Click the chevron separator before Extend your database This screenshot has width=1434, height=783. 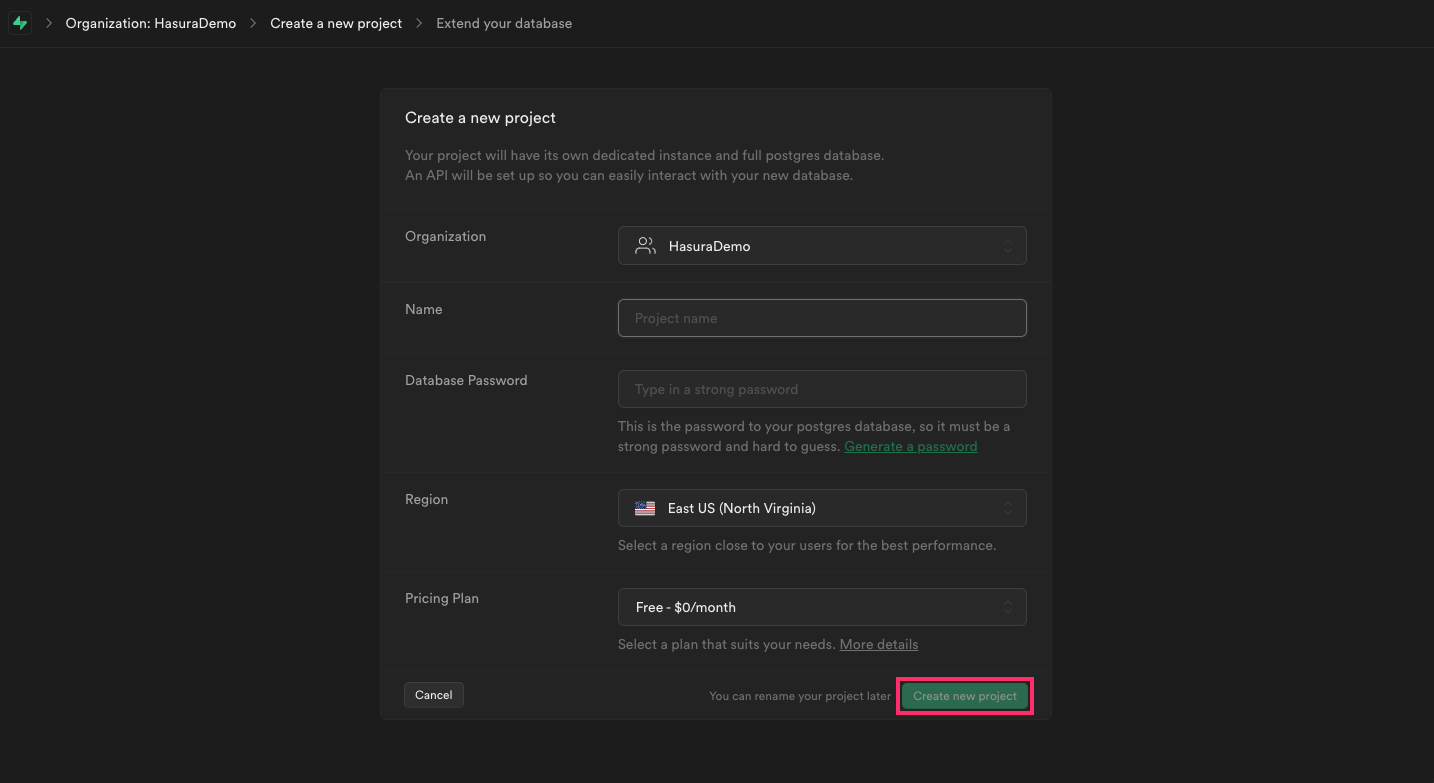tap(419, 22)
